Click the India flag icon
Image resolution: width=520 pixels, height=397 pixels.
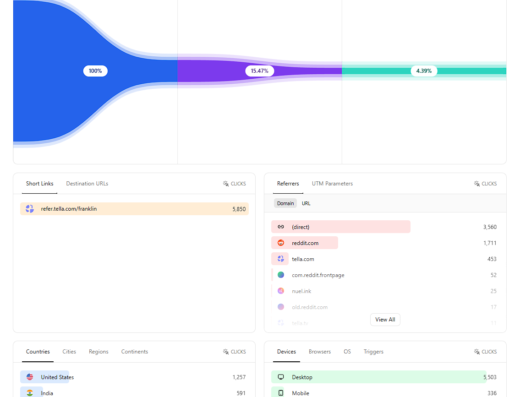(30, 393)
